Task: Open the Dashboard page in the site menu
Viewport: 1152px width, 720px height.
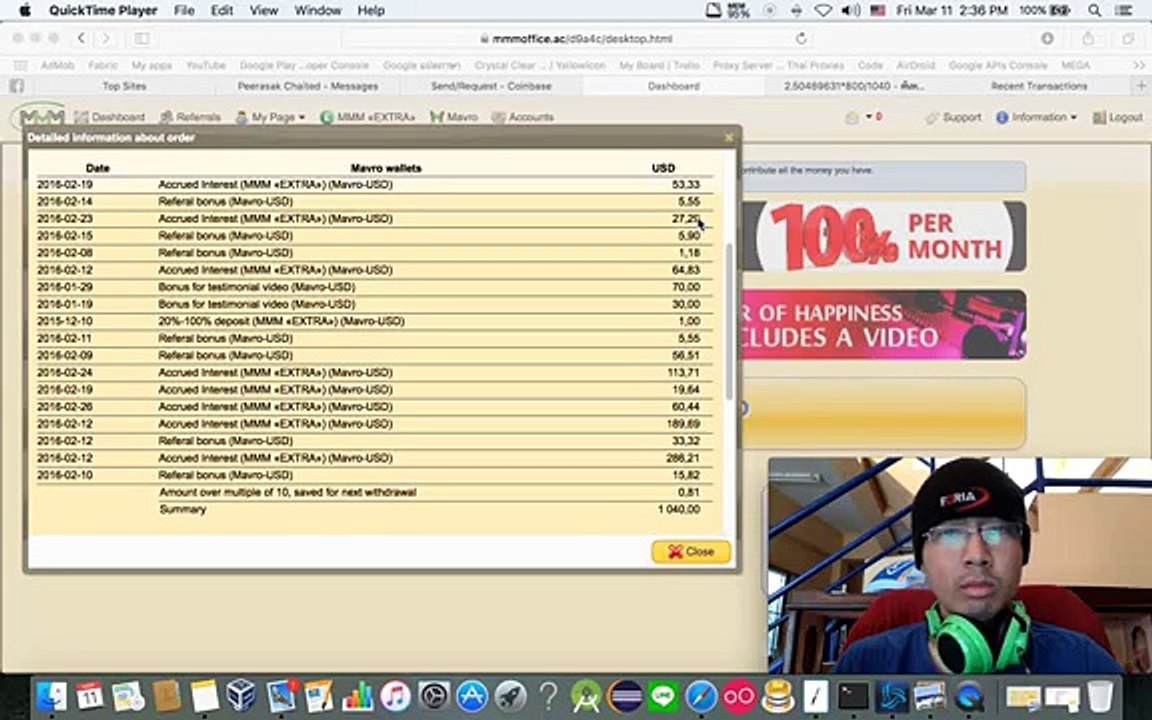Action: tap(109, 117)
